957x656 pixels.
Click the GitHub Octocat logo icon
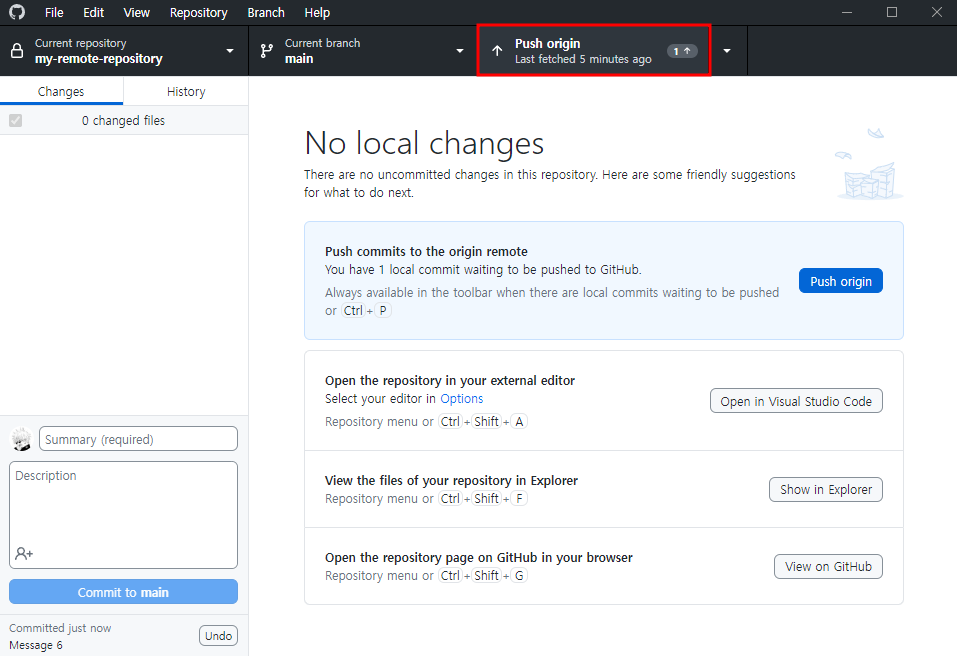click(17, 12)
